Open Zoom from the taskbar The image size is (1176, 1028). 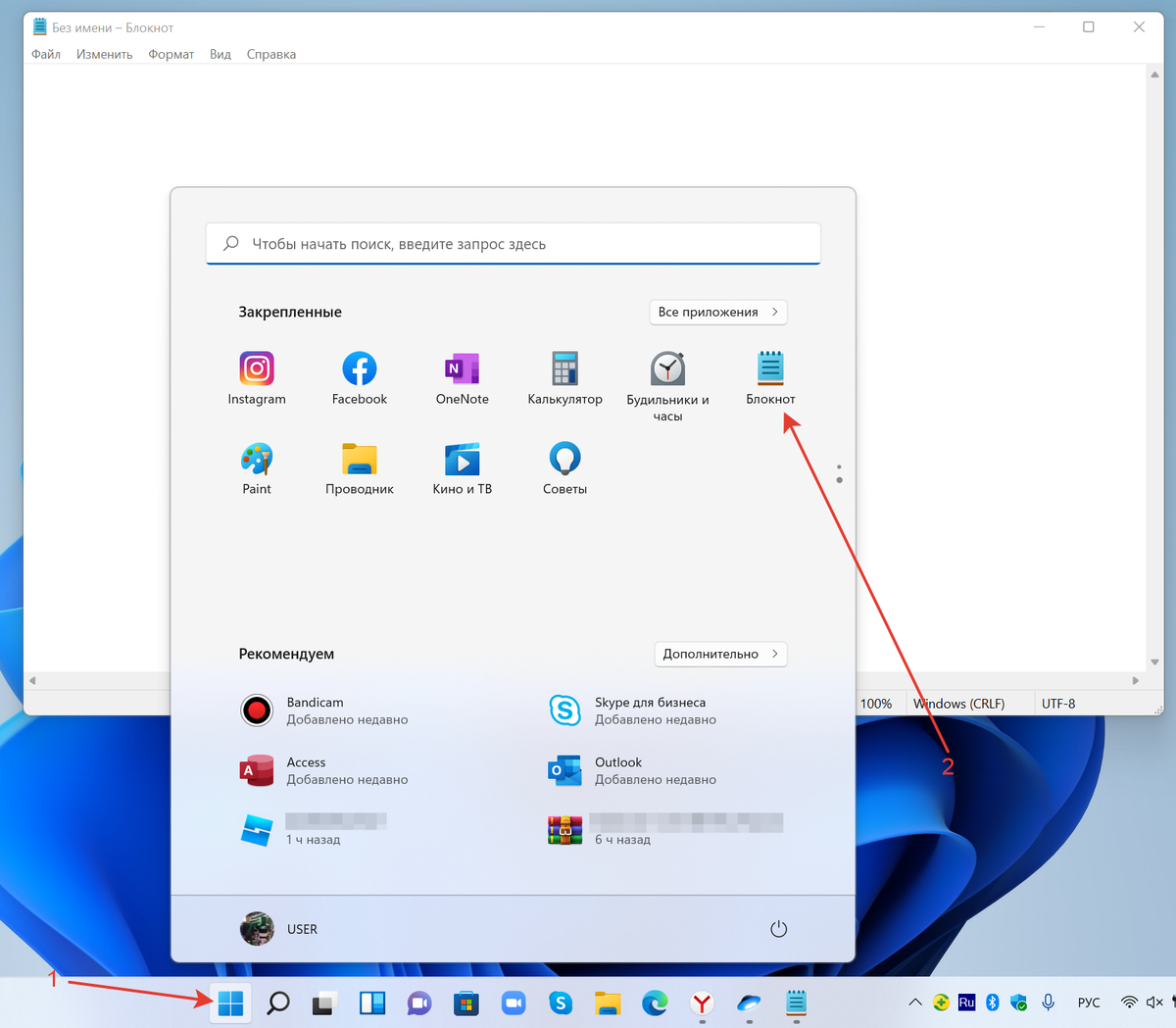click(x=514, y=1003)
